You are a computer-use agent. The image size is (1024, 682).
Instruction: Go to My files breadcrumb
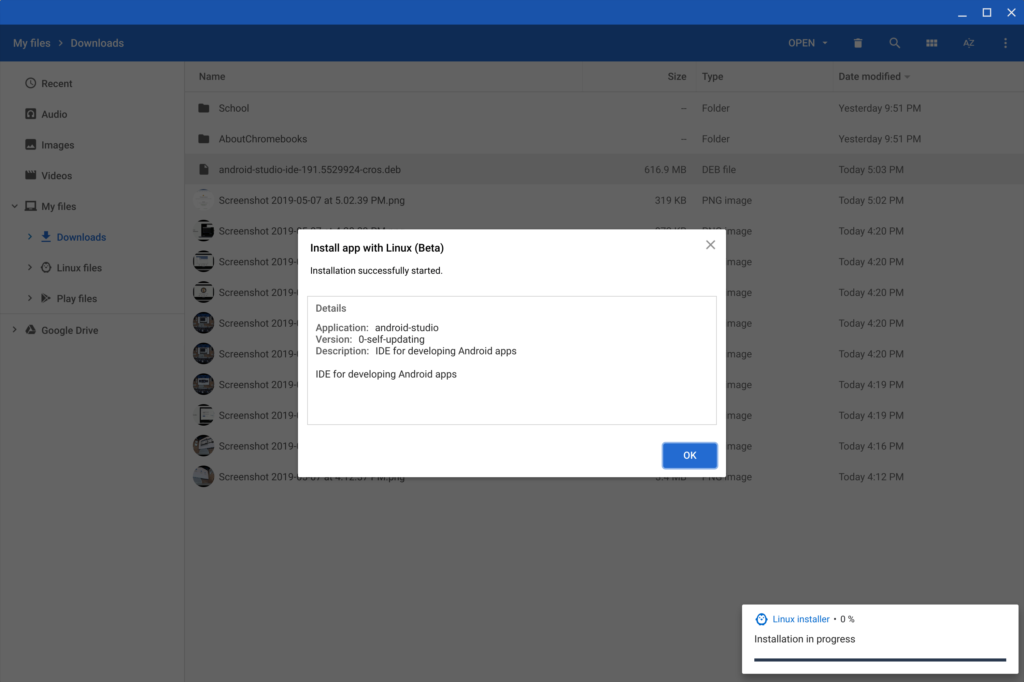(31, 43)
